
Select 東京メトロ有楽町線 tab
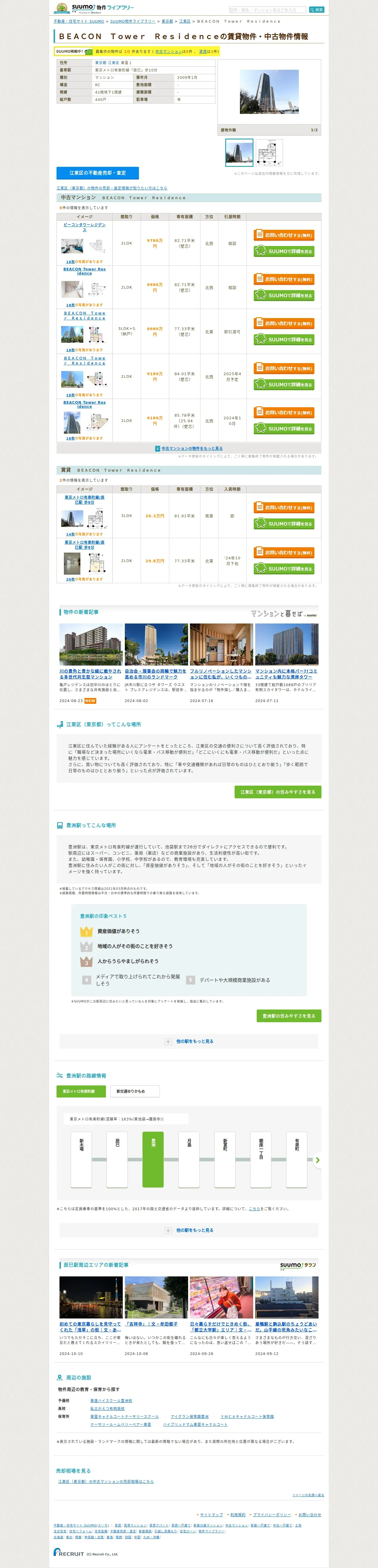(x=81, y=1091)
